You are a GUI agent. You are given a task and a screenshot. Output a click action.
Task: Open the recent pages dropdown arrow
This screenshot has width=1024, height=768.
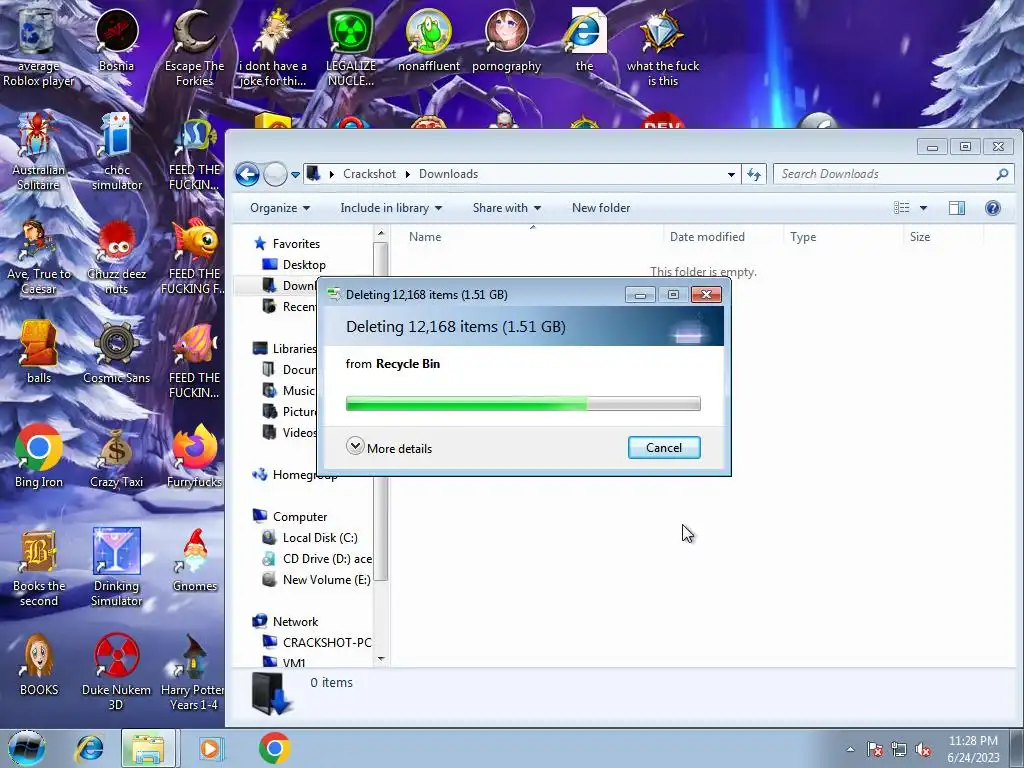tap(295, 175)
